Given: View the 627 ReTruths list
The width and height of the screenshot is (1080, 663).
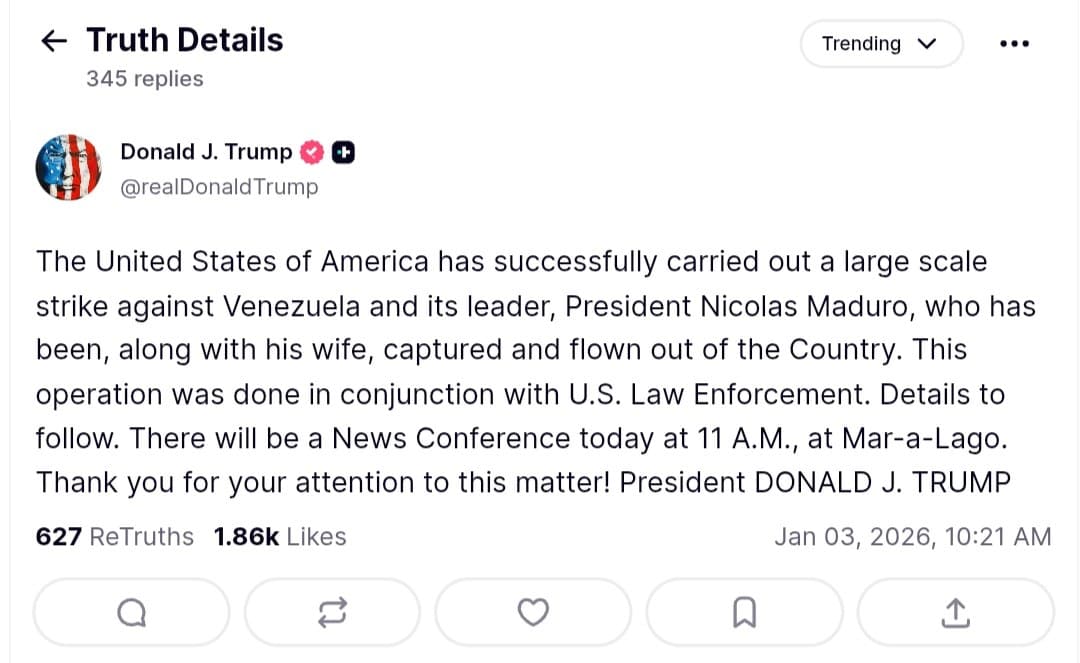Looking at the screenshot, I should (x=114, y=536).
